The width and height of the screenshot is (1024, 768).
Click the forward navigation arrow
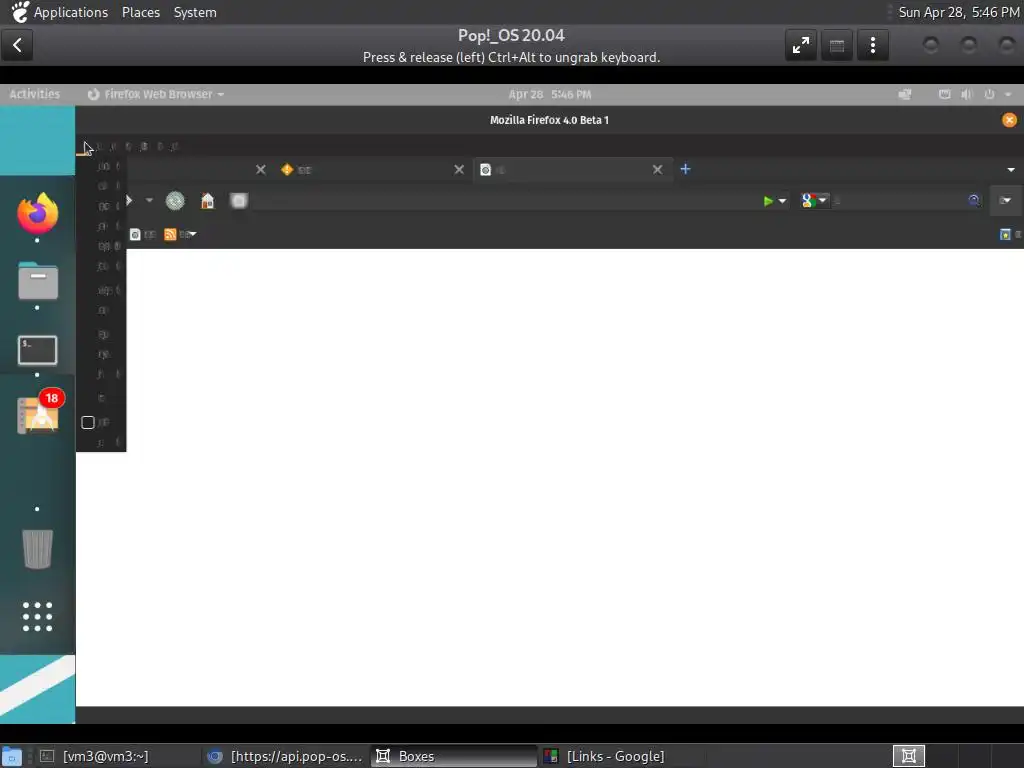(129, 200)
